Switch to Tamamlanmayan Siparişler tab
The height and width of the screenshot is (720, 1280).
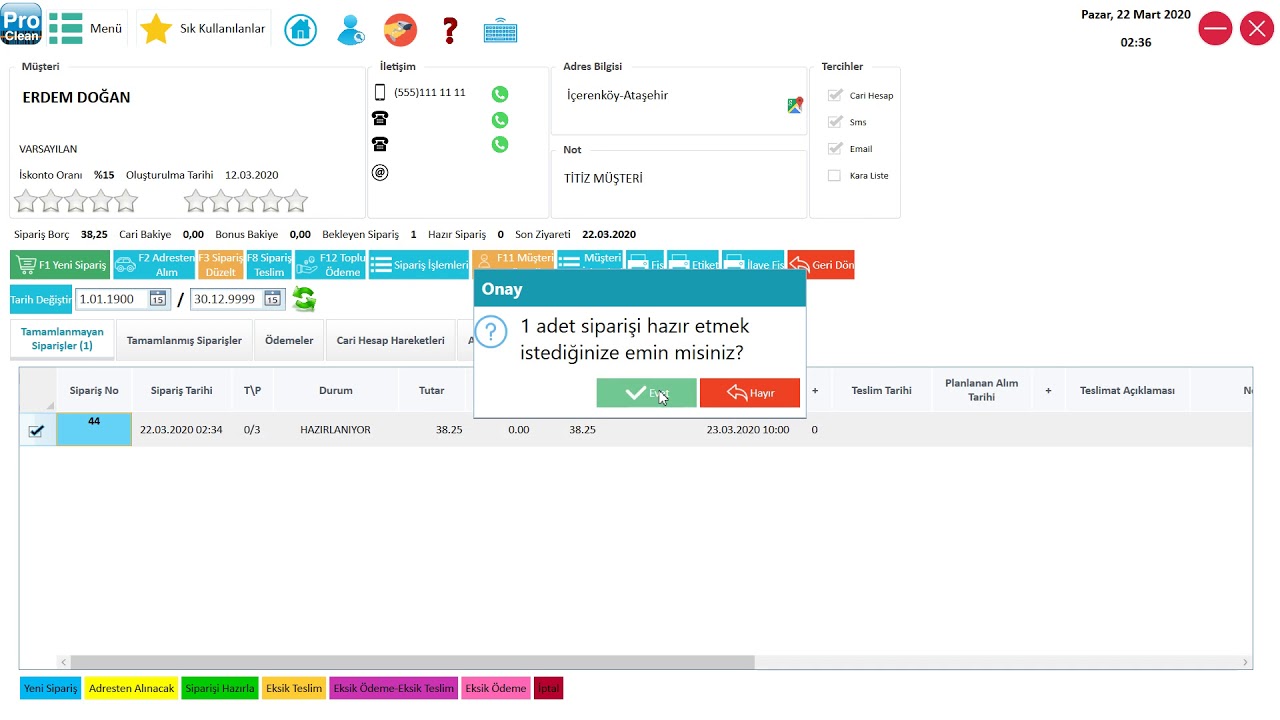pyautogui.click(x=62, y=339)
